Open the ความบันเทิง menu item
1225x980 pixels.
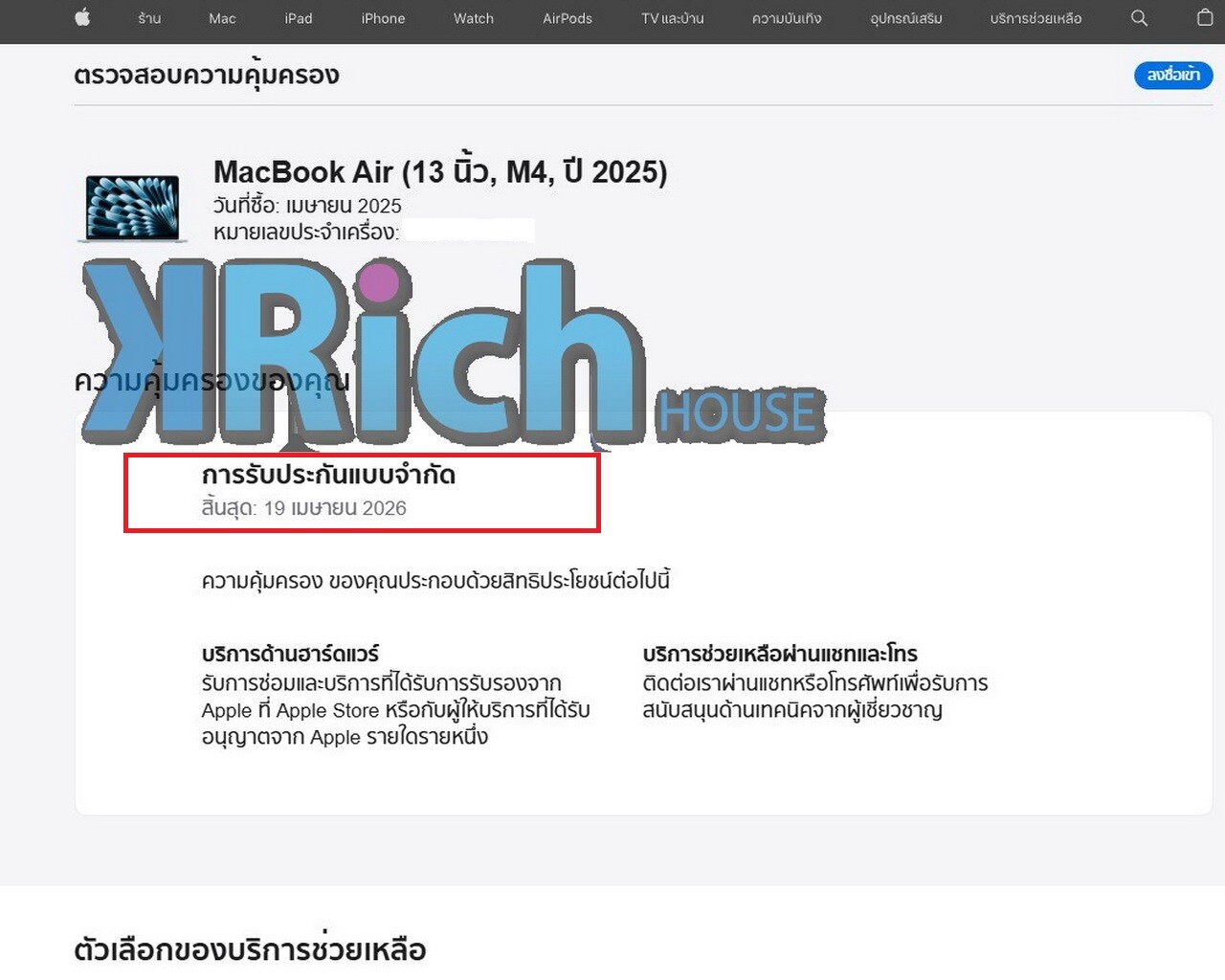pyautogui.click(x=787, y=18)
